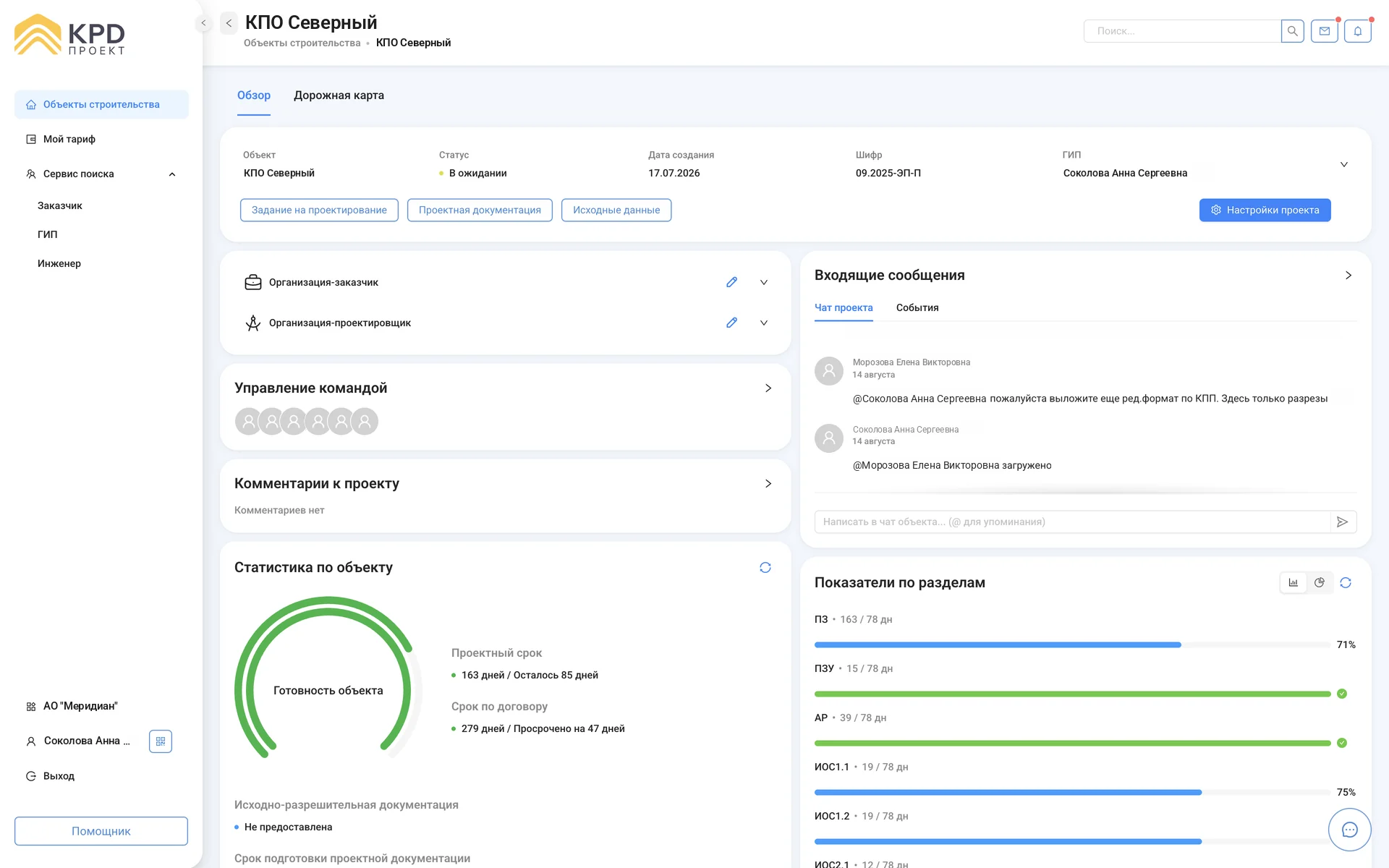Go back using arrow beside КПО Северный title
The image size is (1389, 868).
(x=229, y=23)
